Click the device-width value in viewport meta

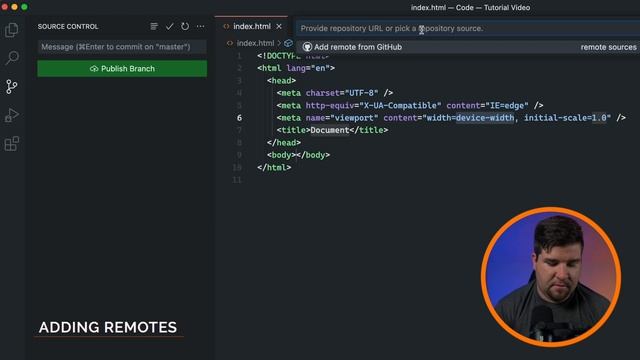485,118
